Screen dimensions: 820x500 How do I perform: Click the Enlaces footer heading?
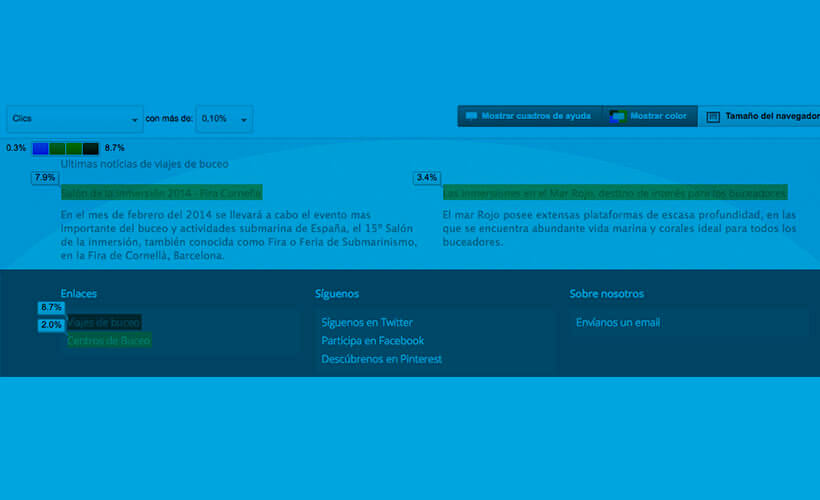(x=78, y=294)
